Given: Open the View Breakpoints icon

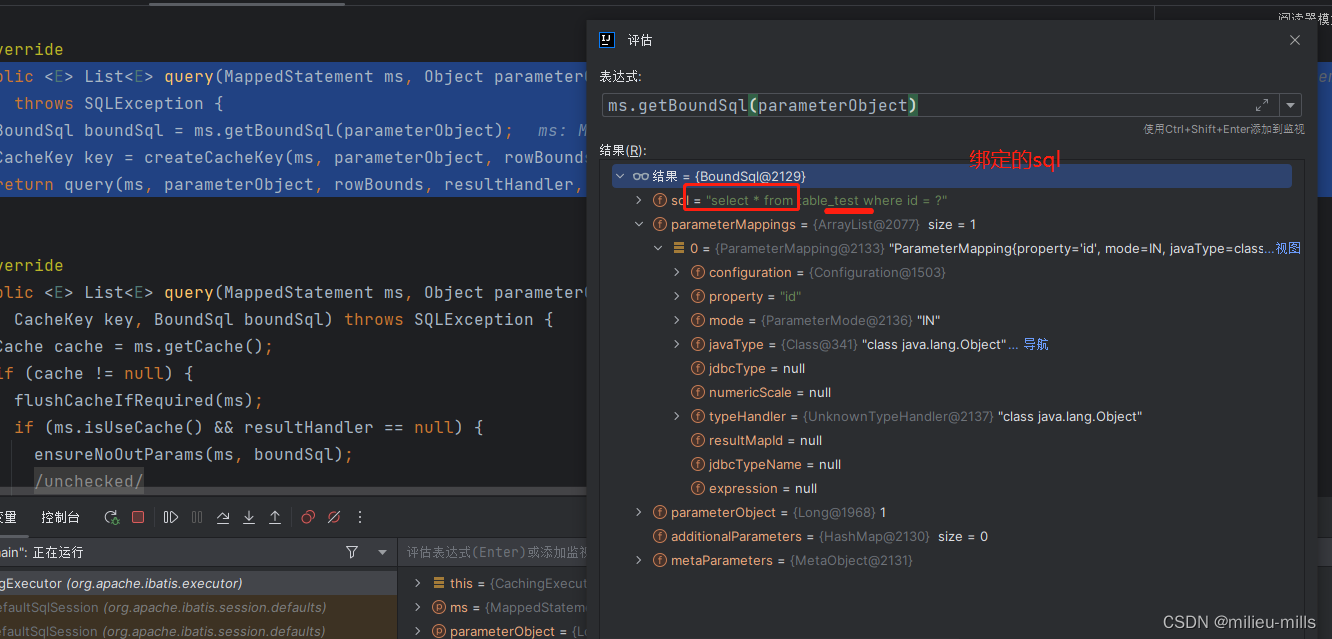Looking at the screenshot, I should [x=308, y=517].
